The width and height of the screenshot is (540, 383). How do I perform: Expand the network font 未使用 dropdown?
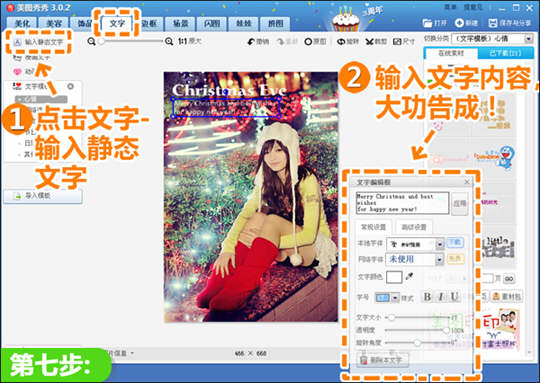[439, 259]
